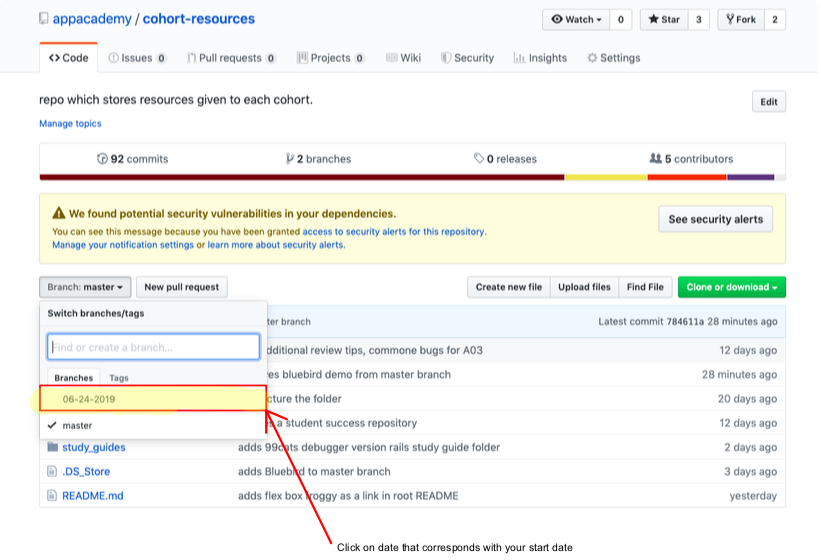
Task: Star the repository
Action: click(x=664, y=19)
